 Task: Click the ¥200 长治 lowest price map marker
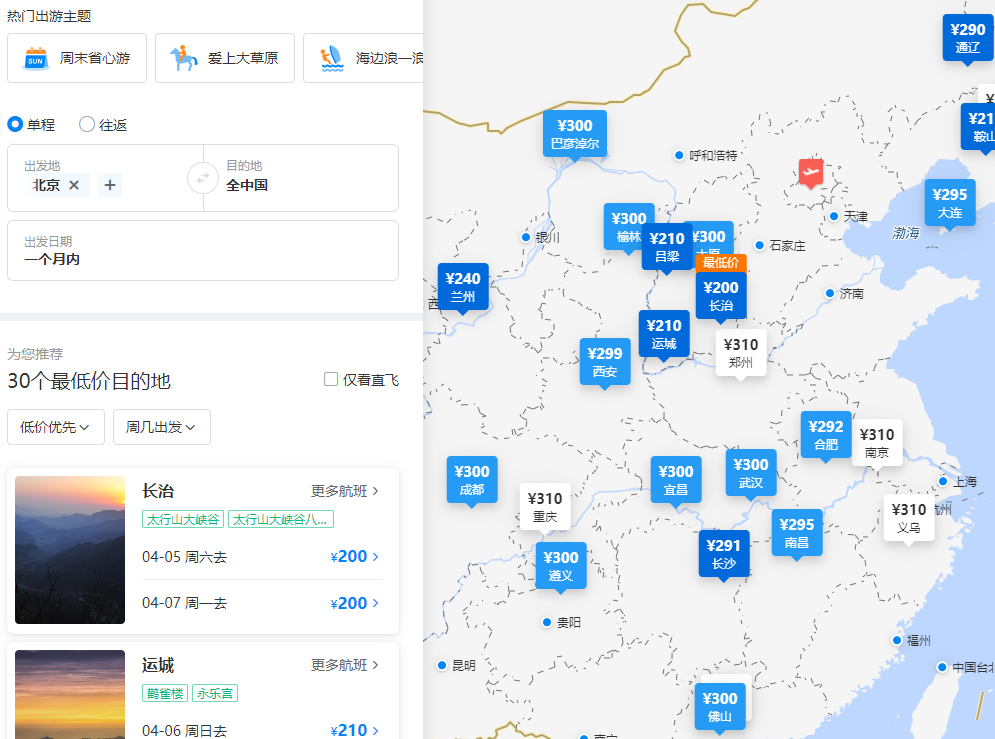click(x=721, y=295)
